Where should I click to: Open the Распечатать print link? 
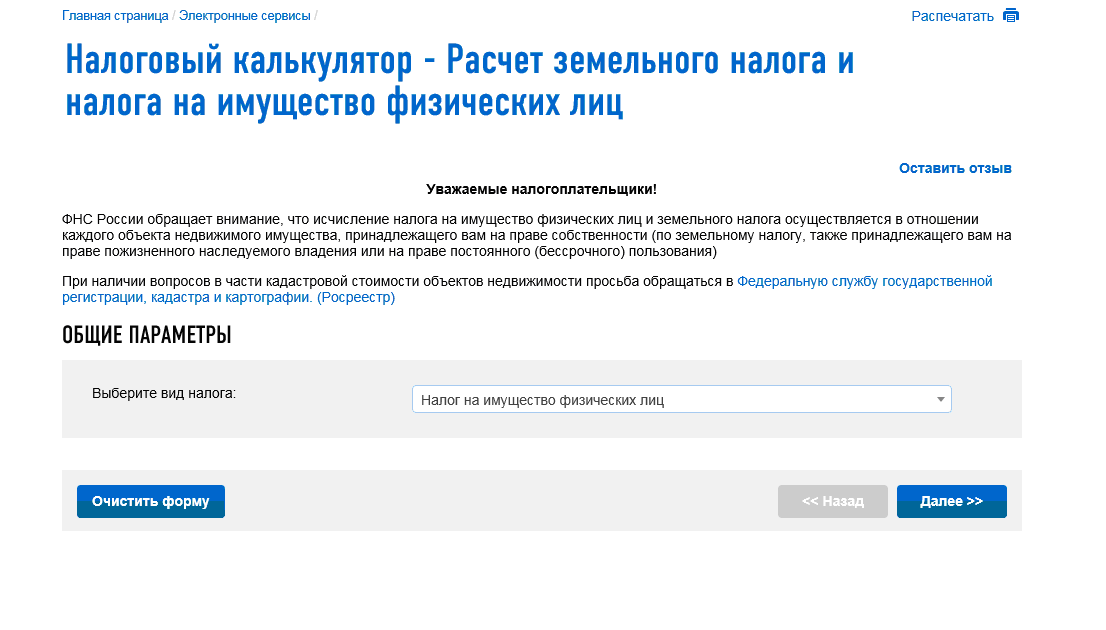click(952, 16)
